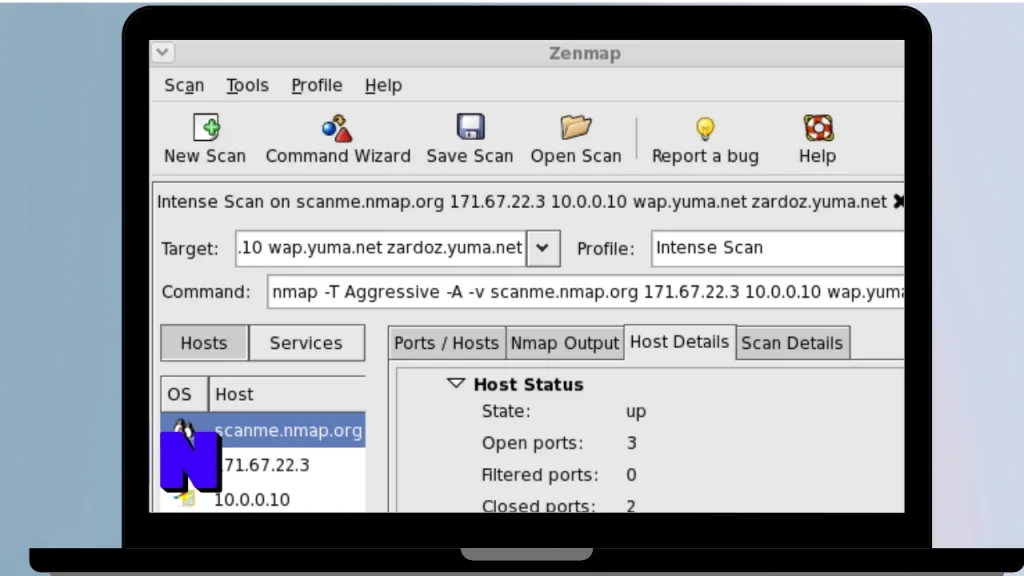Image resolution: width=1024 pixels, height=576 pixels.
Task: Click the 'Open ports:' label
Action: pyautogui.click(x=532, y=443)
